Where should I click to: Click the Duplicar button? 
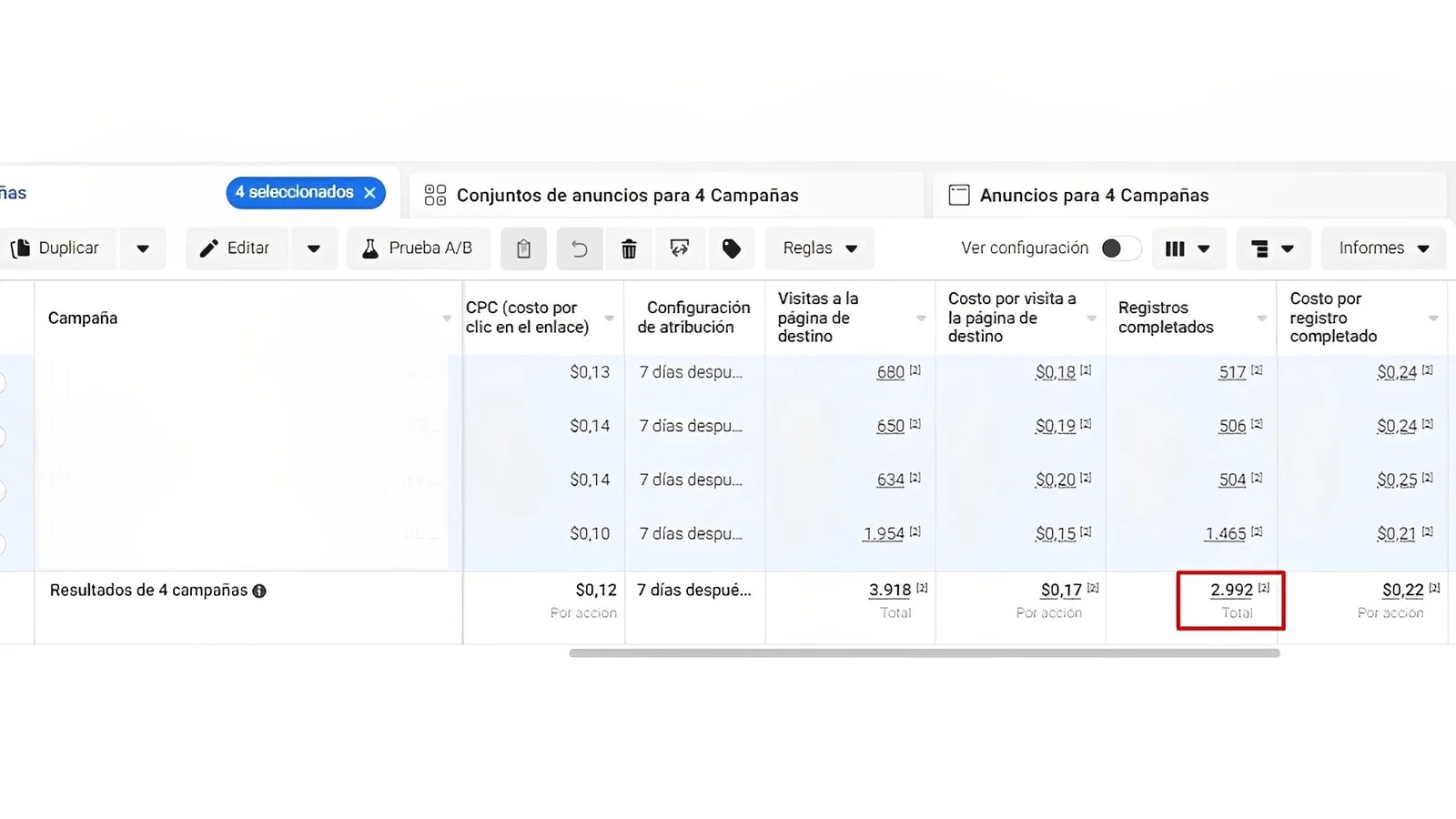click(60, 248)
